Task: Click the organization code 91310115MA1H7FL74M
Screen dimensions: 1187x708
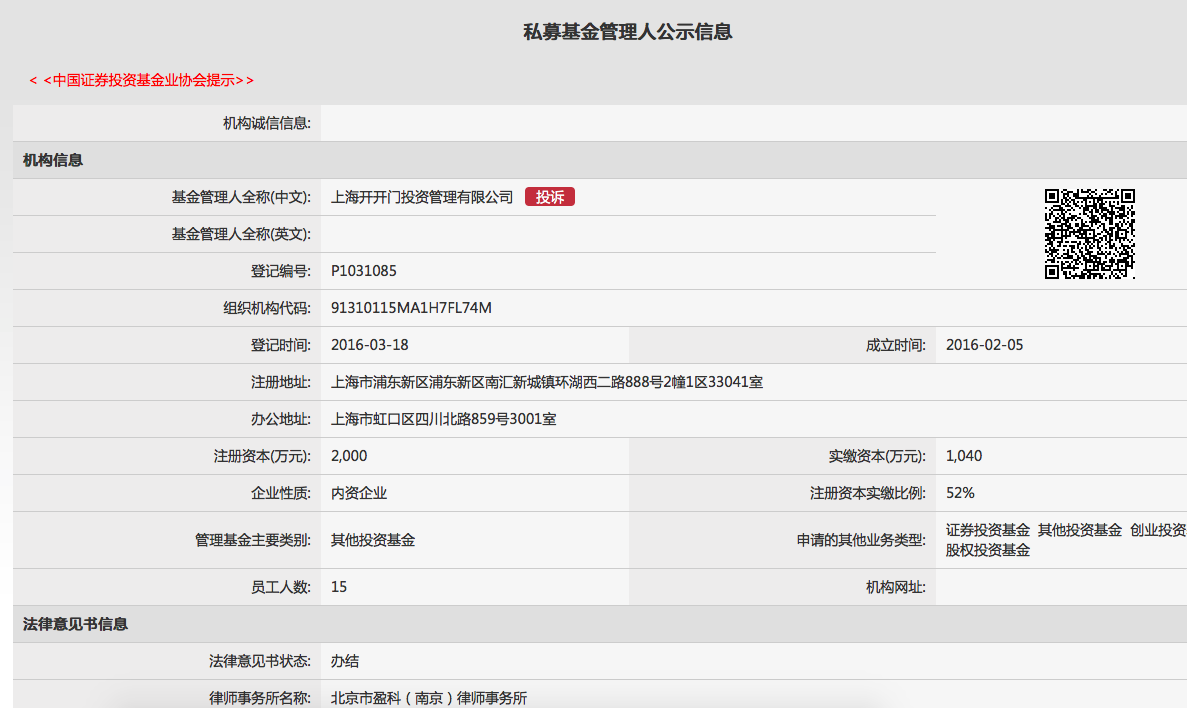Action: coord(411,308)
